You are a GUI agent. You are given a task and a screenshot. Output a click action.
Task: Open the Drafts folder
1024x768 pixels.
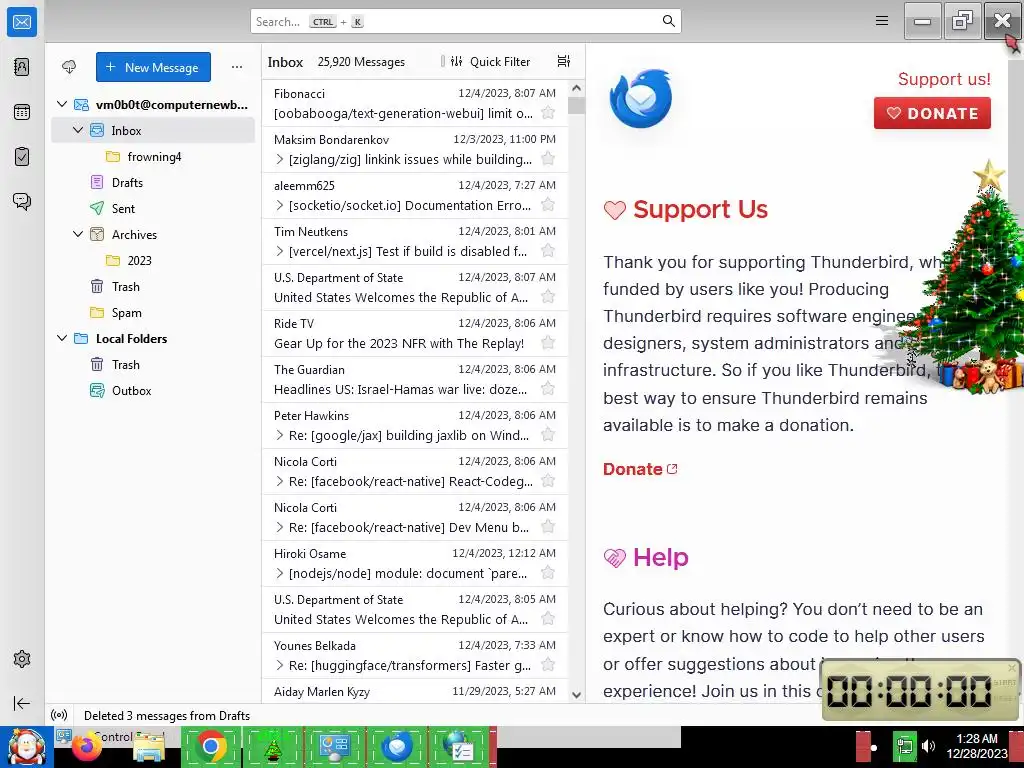(153, 183)
